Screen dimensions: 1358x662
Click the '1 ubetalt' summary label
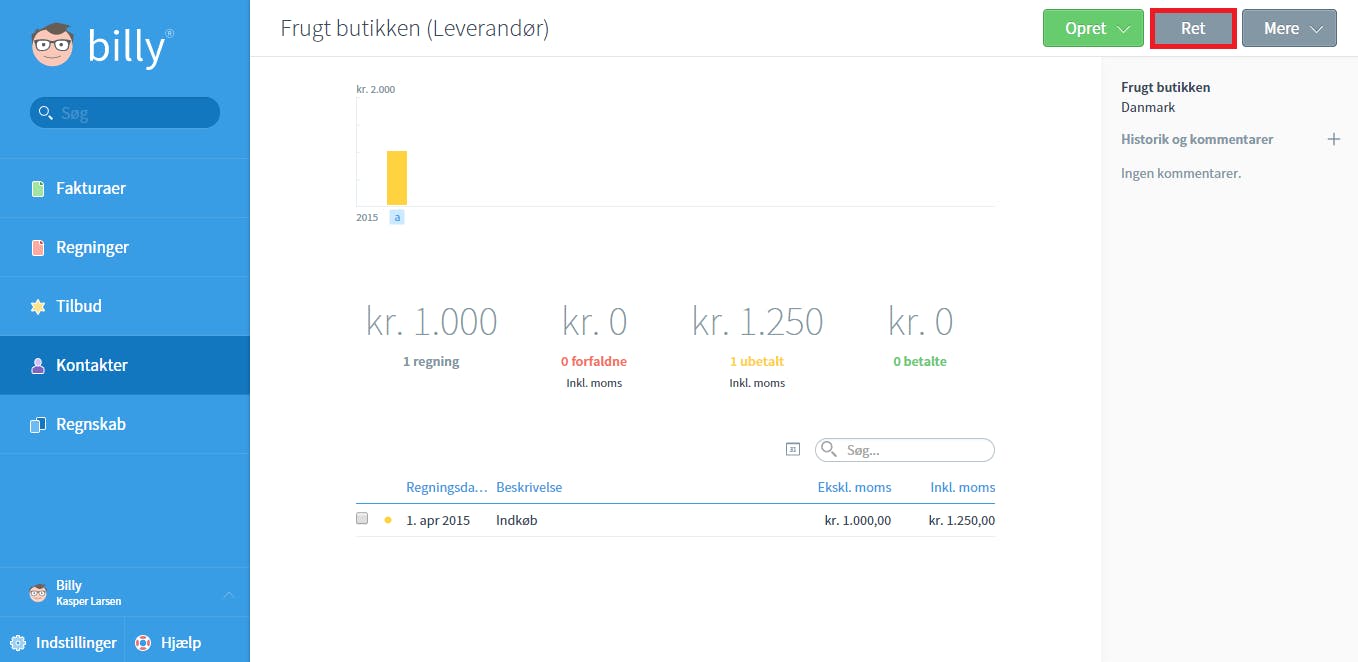coord(757,361)
